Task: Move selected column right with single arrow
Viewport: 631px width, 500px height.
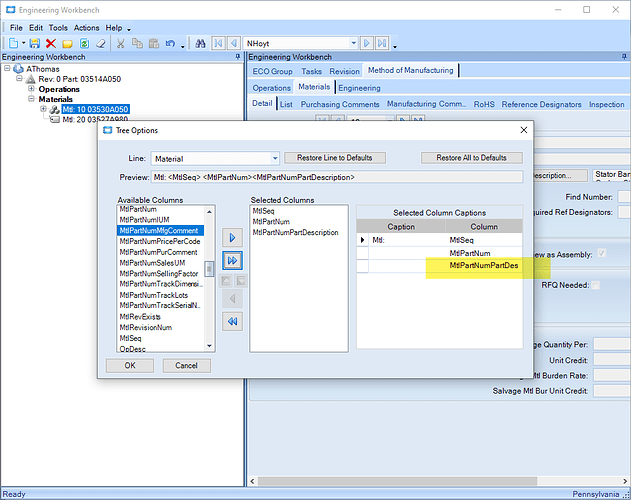Action: tap(232, 238)
